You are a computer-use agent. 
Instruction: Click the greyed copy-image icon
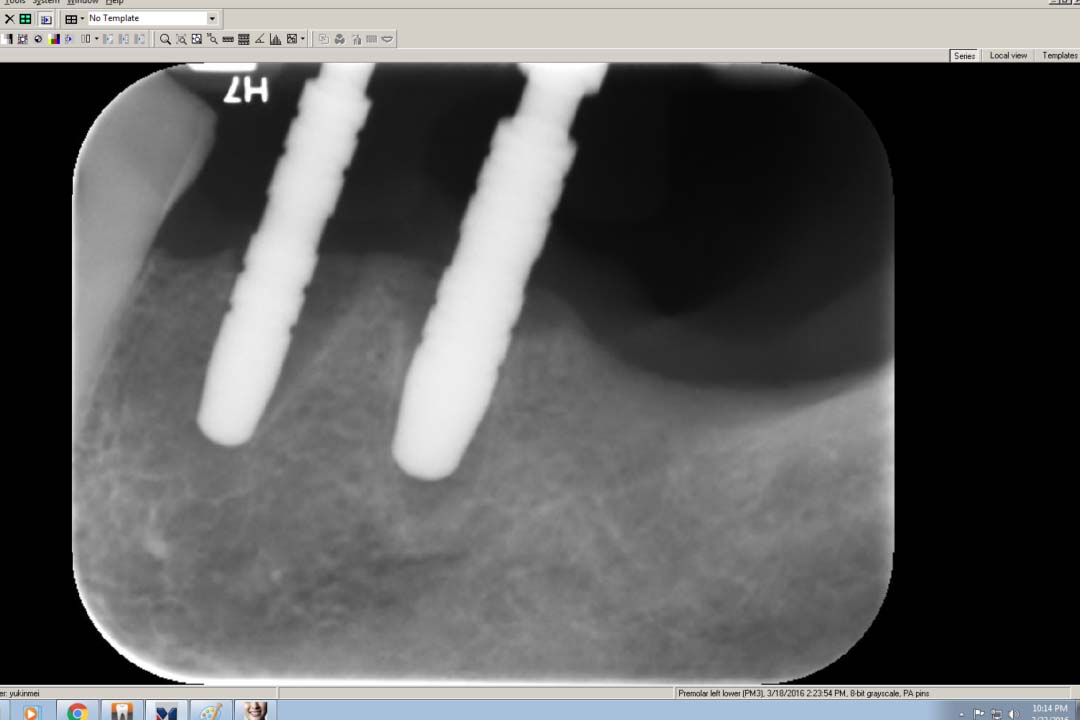pos(324,39)
